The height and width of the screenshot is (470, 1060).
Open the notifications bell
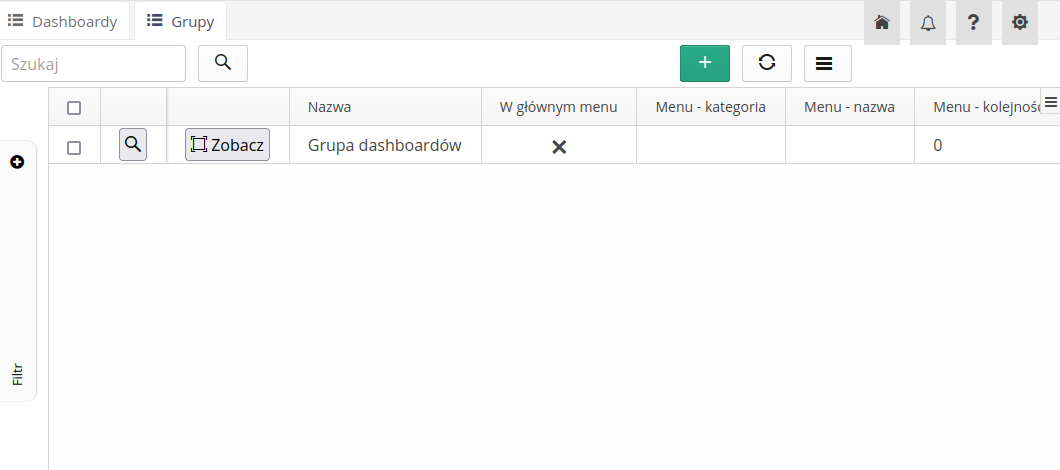[928, 22]
